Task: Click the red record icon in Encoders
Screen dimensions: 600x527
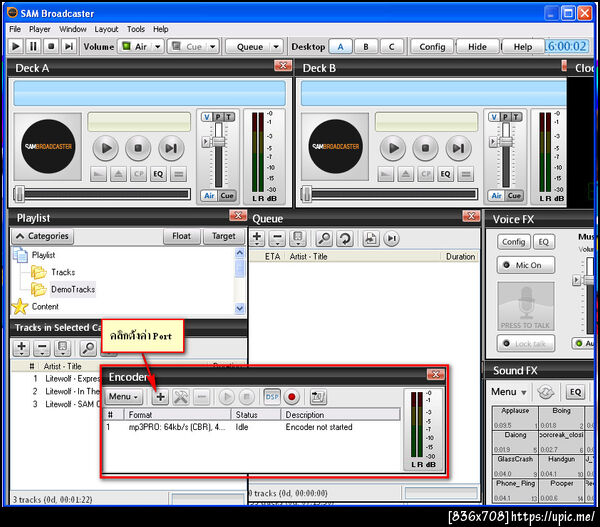Action: pyautogui.click(x=292, y=397)
